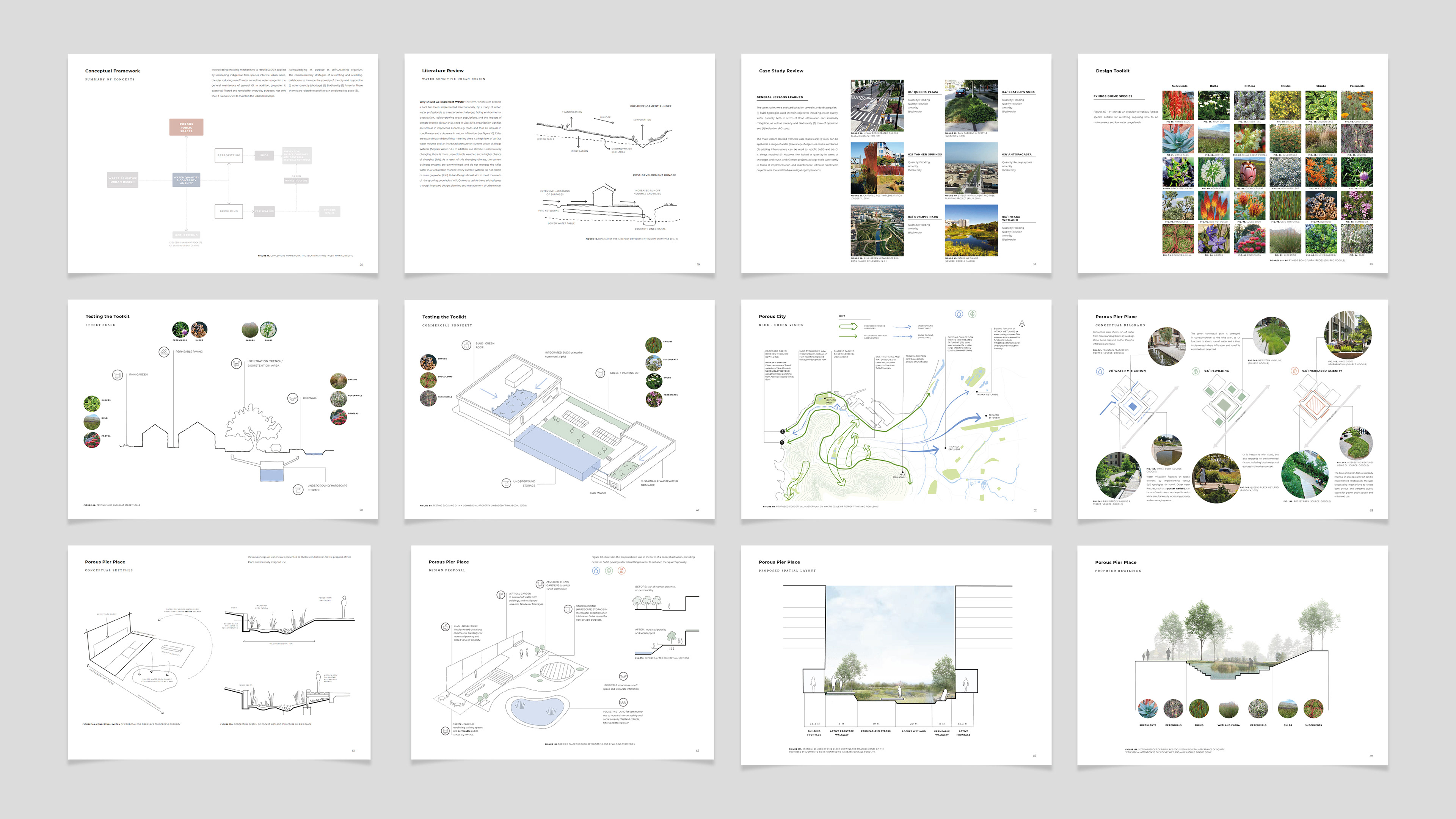Click the Rewilding box in Conceptual Framework diagram

pyautogui.click(x=229, y=212)
